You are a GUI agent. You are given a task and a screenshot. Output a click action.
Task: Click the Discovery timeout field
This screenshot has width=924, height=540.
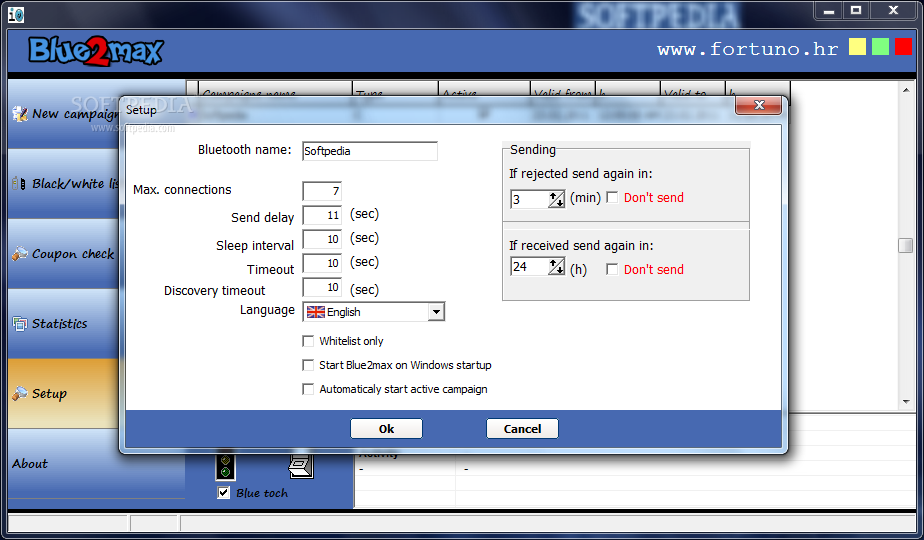(322, 287)
